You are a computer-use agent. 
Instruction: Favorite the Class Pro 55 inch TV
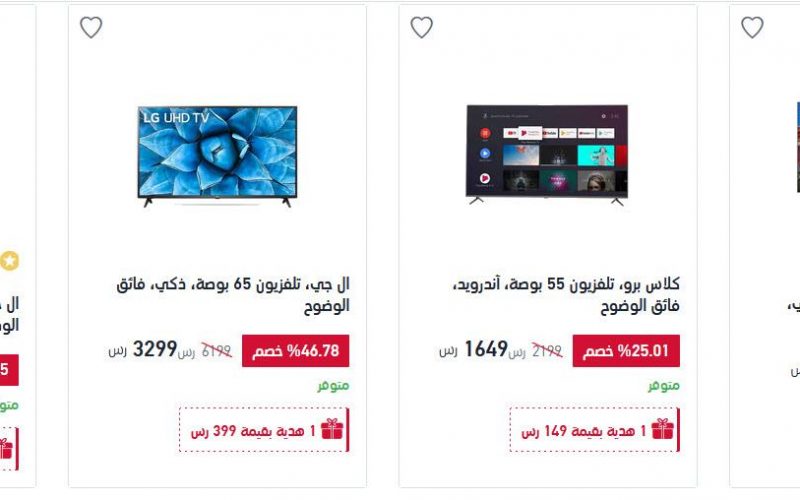pyautogui.click(x=421, y=27)
